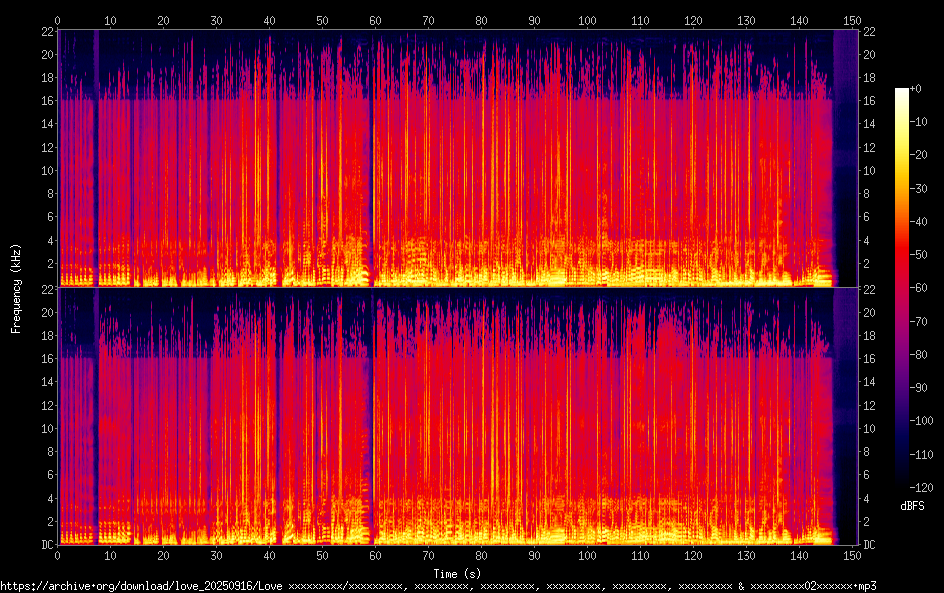Click the 150 mark on upper time axis
The width and height of the screenshot is (944, 593).
[852, 20]
